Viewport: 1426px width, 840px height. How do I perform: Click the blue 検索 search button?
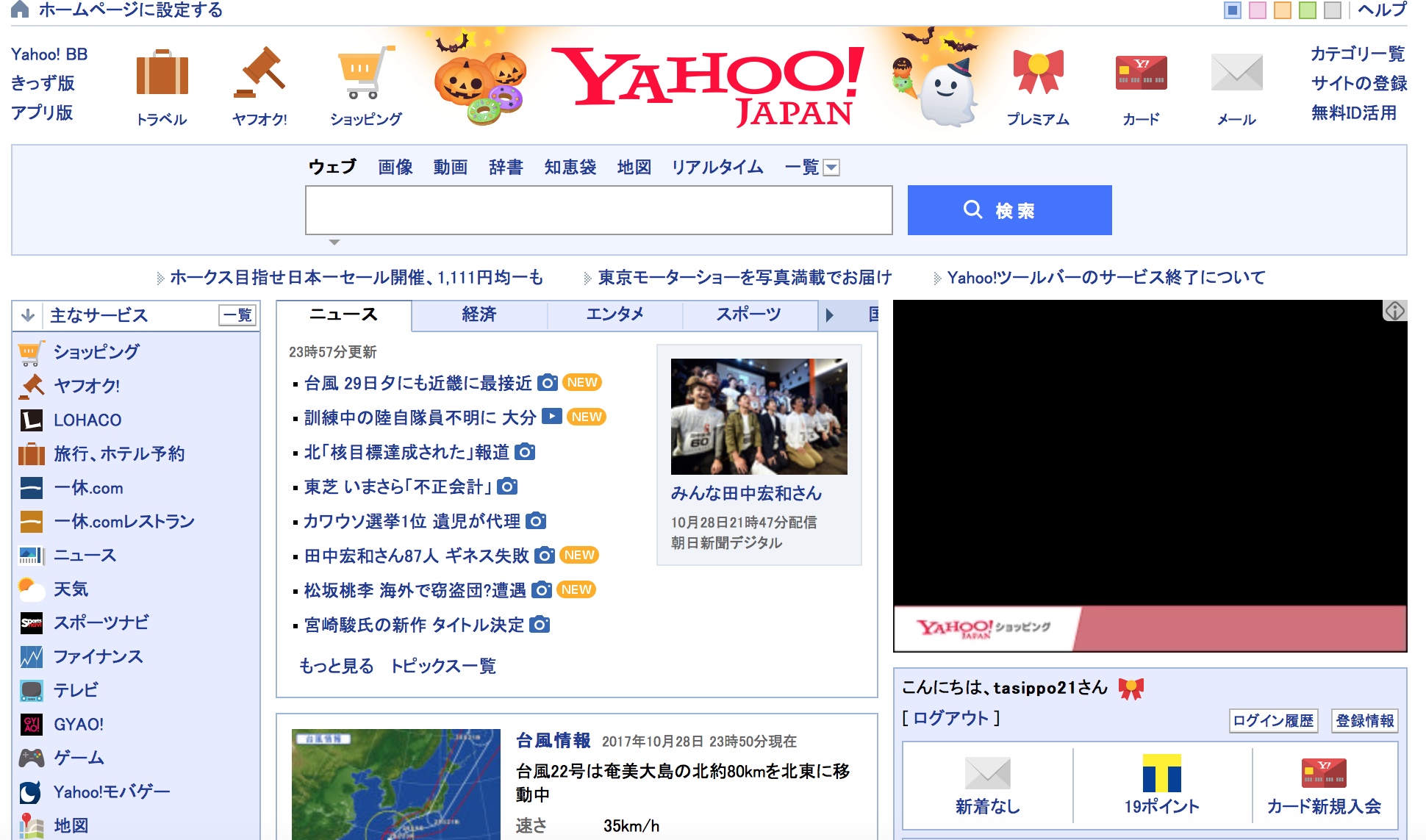click(x=1009, y=210)
